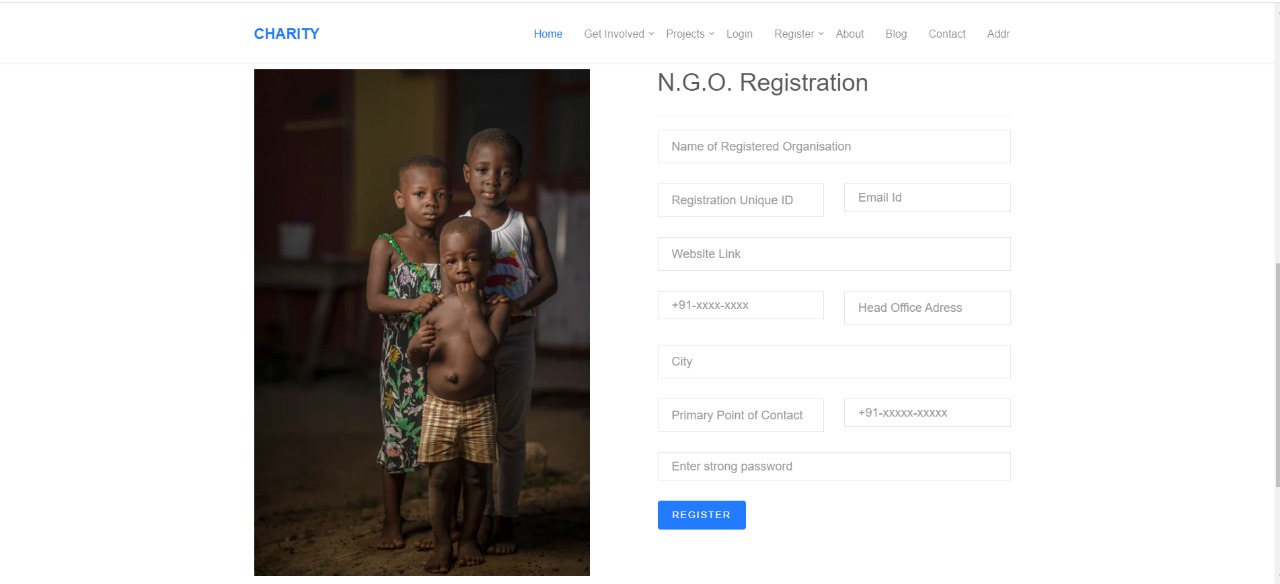Click the Head Office Adress field
Viewport: 1280px width, 584px height.
click(x=927, y=308)
